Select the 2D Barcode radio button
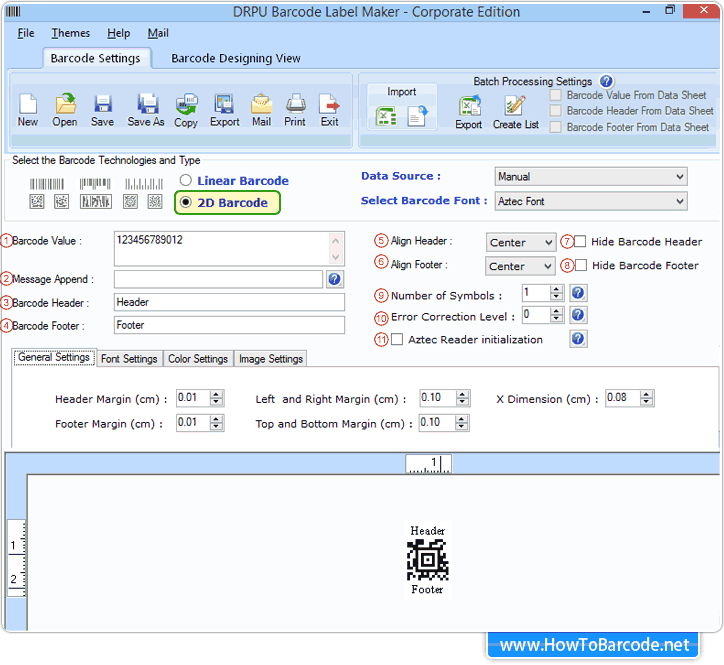The width and height of the screenshot is (724, 665). (186, 202)
